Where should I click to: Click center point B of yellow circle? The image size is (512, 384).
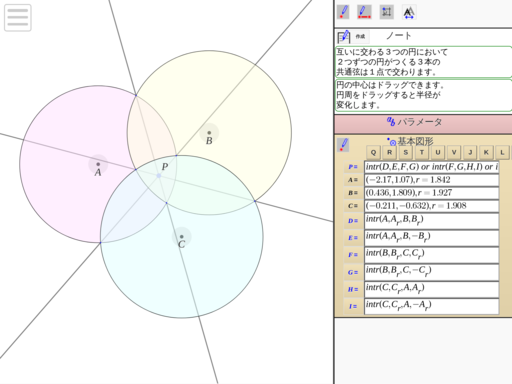(x=209, y=133)
